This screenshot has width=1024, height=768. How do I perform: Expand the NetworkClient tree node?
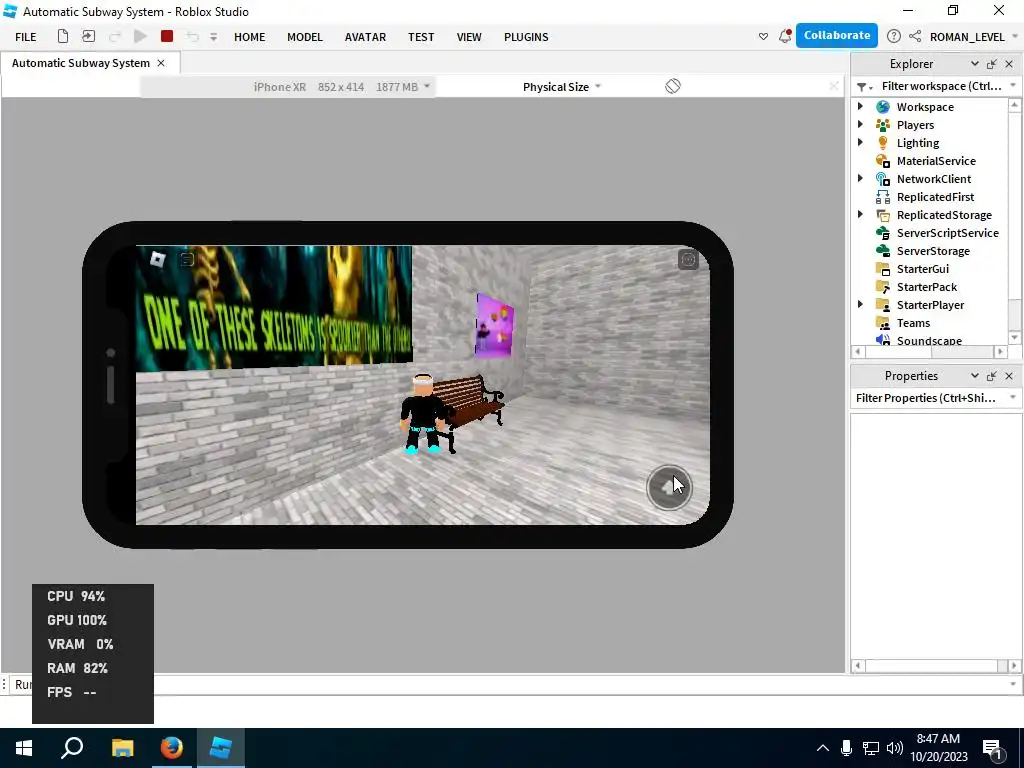tap(860, 178)
